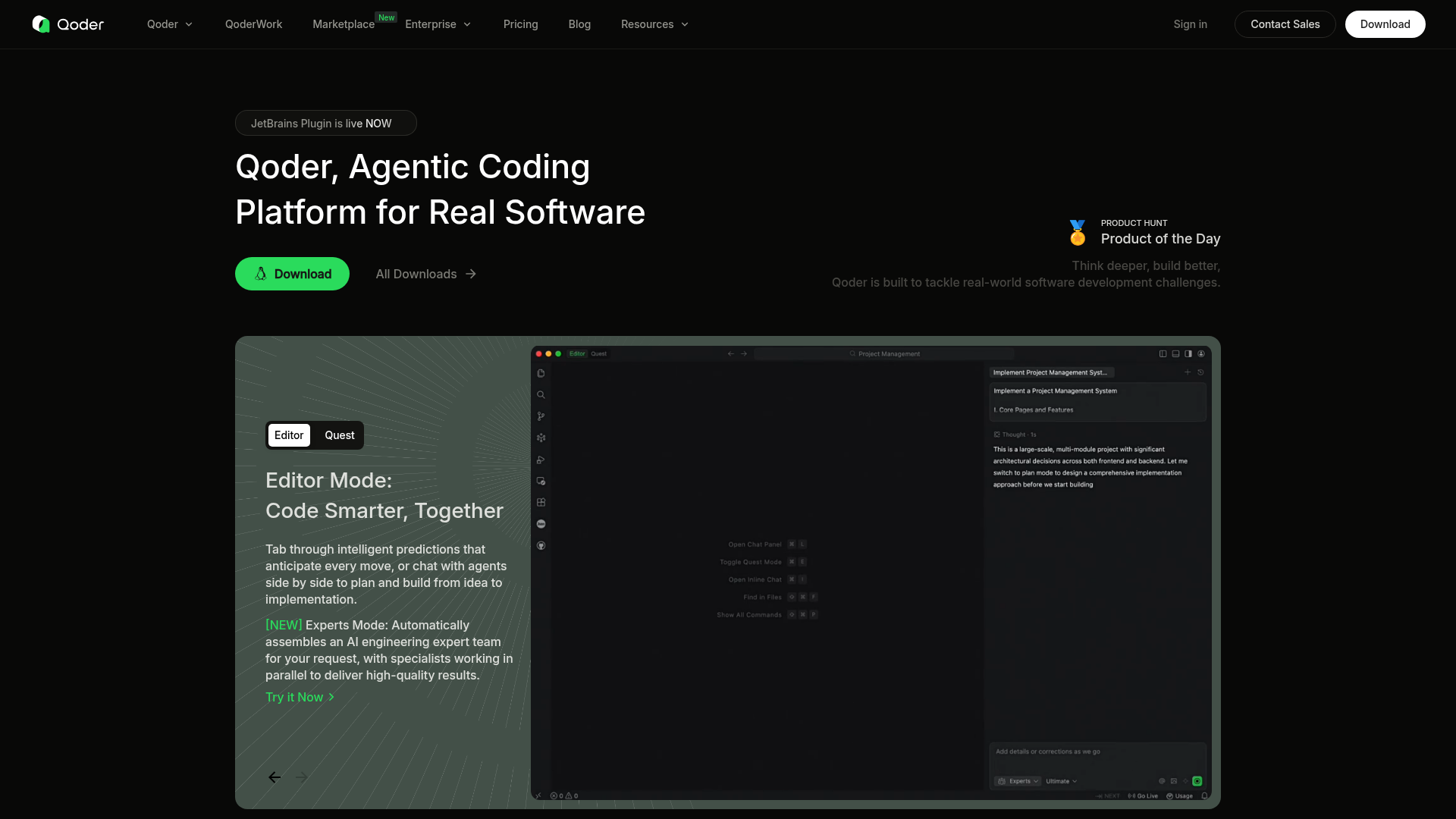Go to the previous carousel slide arrow
1456x819 pixels.
(275, 777)
